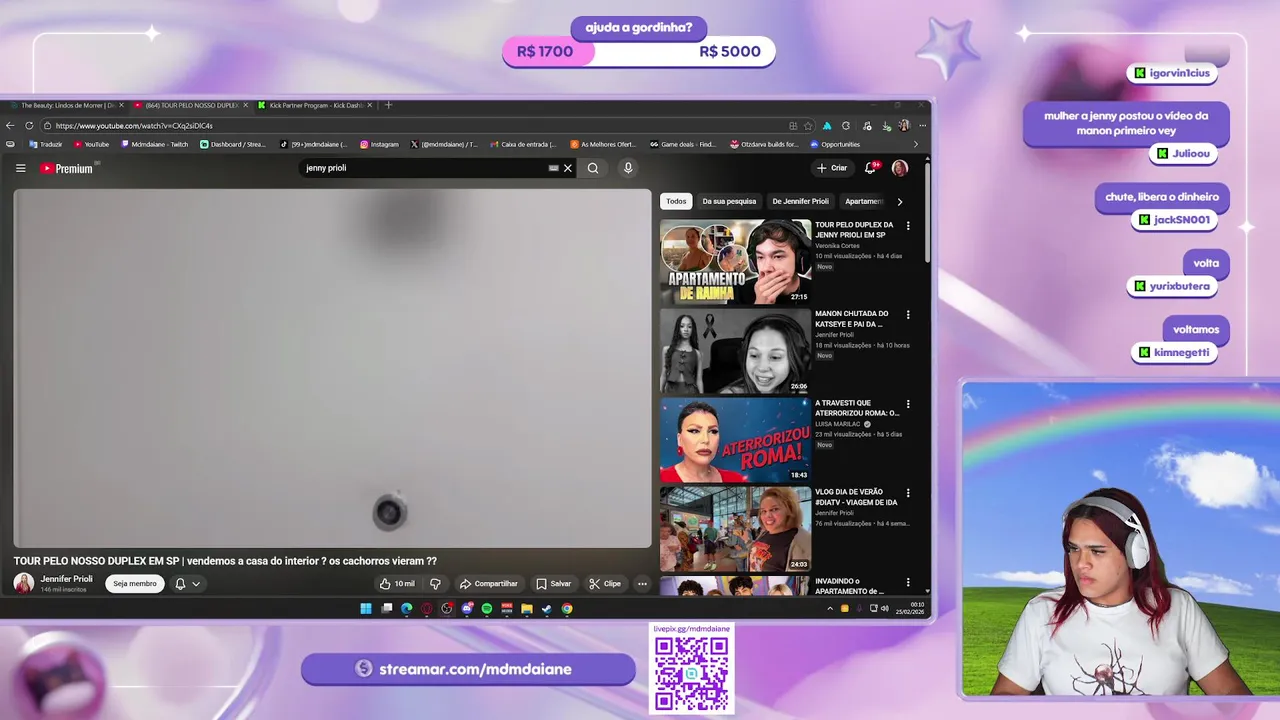1280x720 pixels.
Task: Open the on-screen keyboard icon in search box
Action: point(553,168)
